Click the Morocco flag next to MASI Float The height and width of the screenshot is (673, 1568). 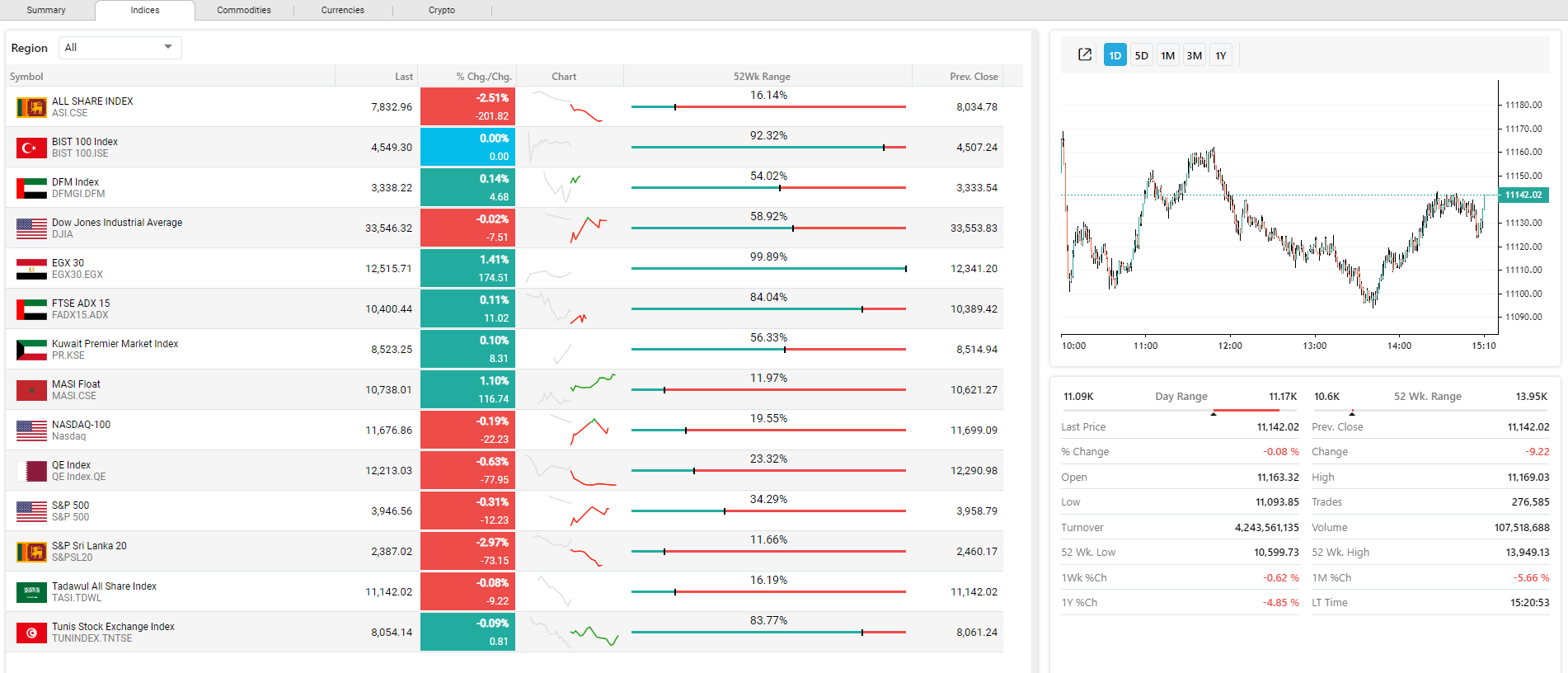tap(31, 390)
